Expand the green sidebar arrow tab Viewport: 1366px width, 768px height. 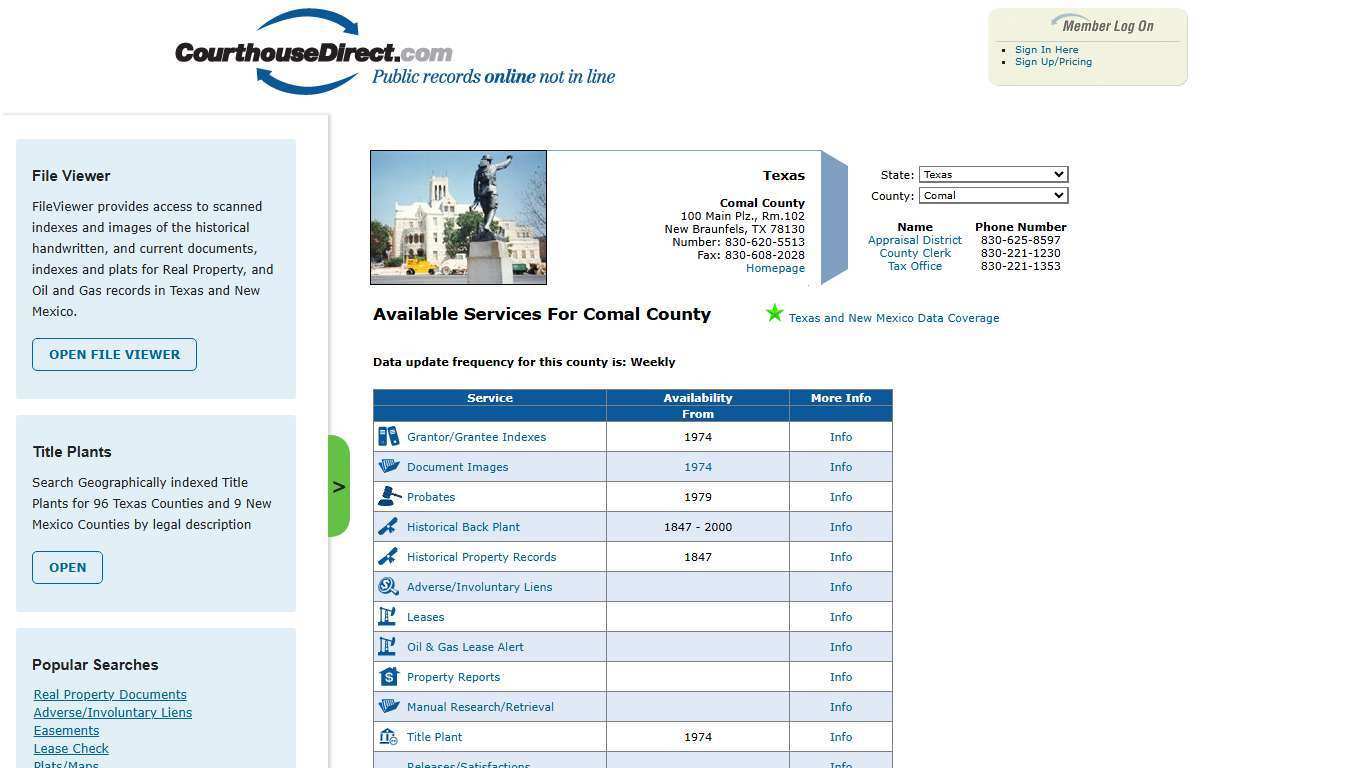point(339,487)
